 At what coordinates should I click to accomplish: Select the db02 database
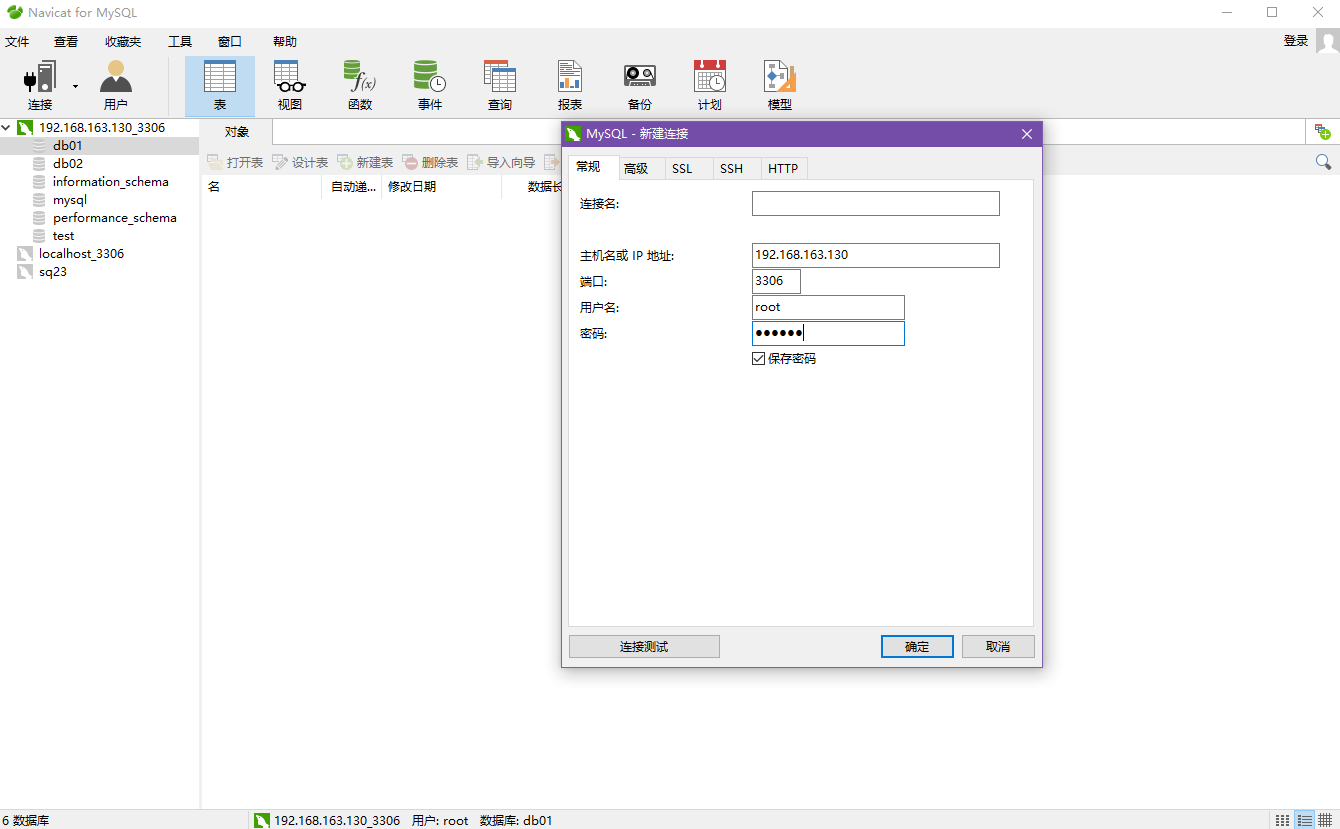point(68,164)
